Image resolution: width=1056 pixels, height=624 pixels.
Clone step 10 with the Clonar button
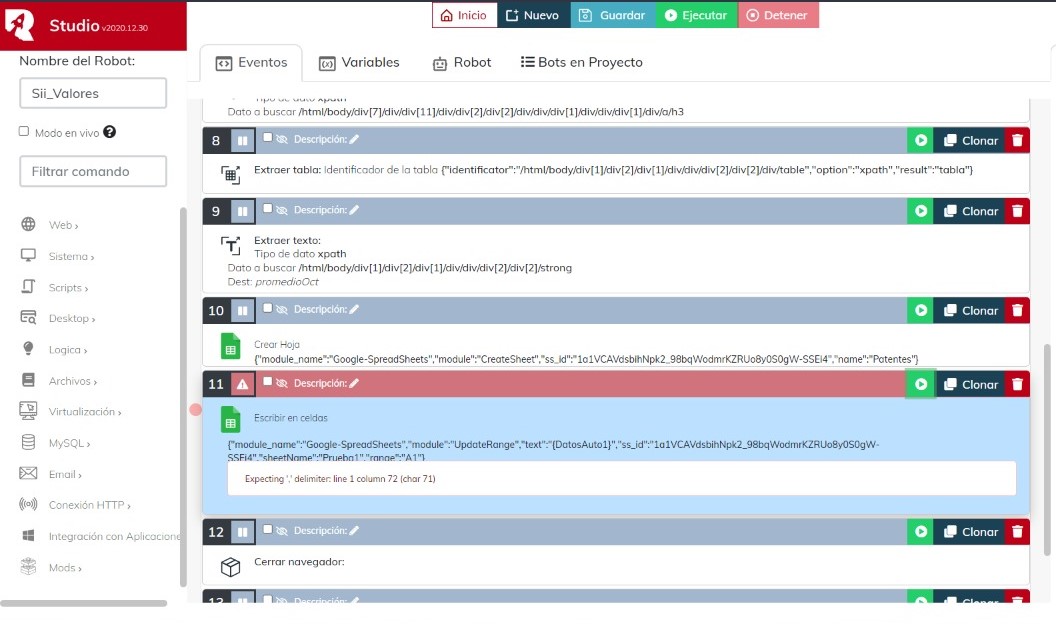970,311
